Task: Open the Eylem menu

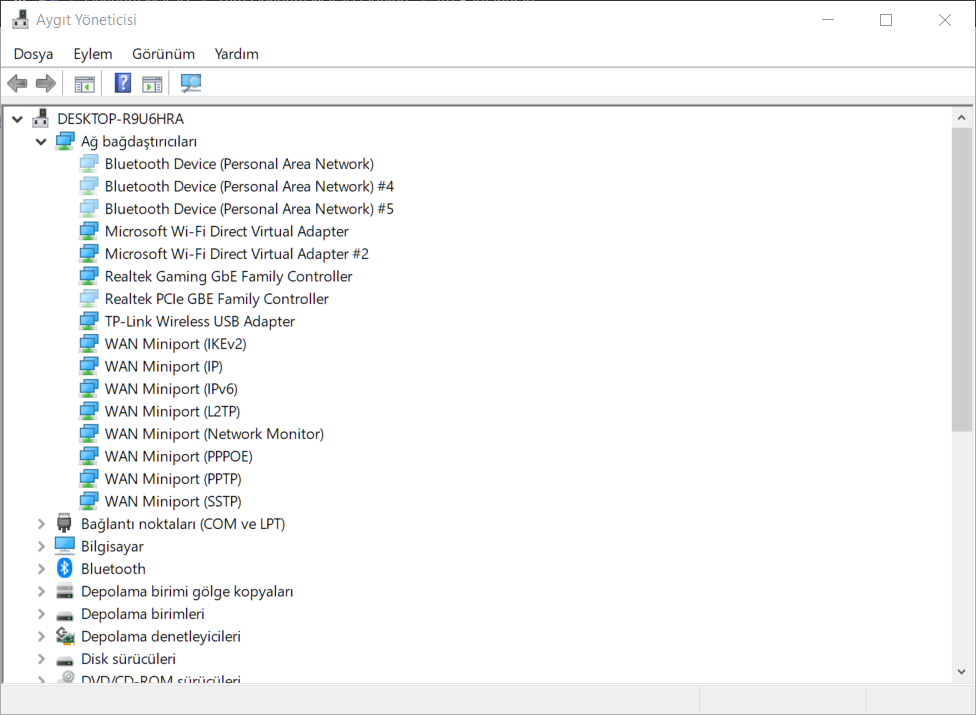Action: [93, 54]
